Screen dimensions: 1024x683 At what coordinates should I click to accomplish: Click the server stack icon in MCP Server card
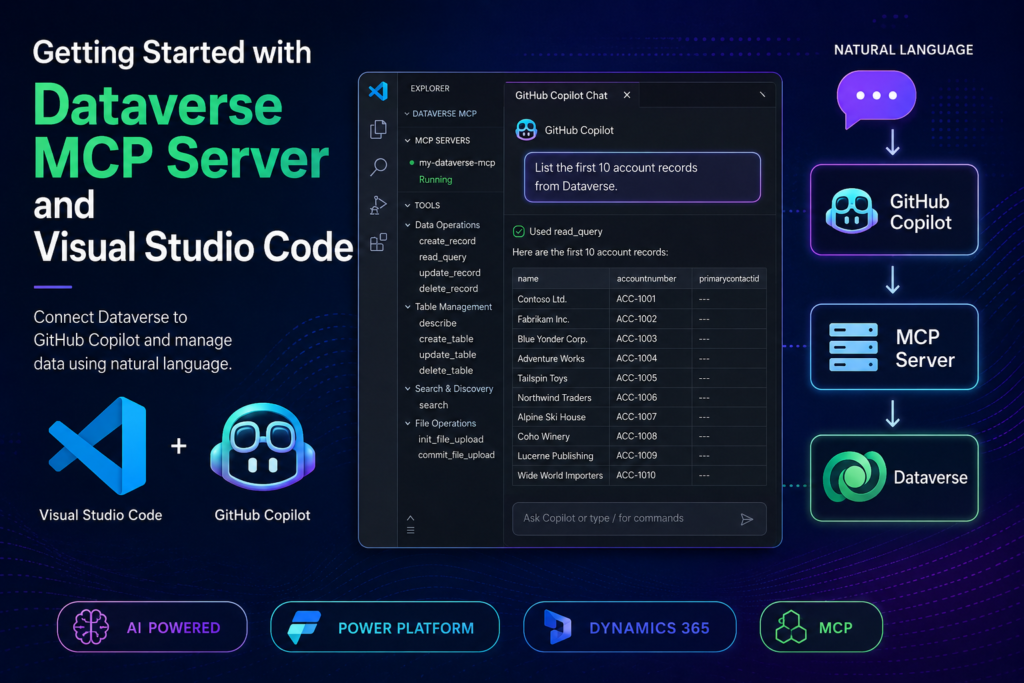853,347
